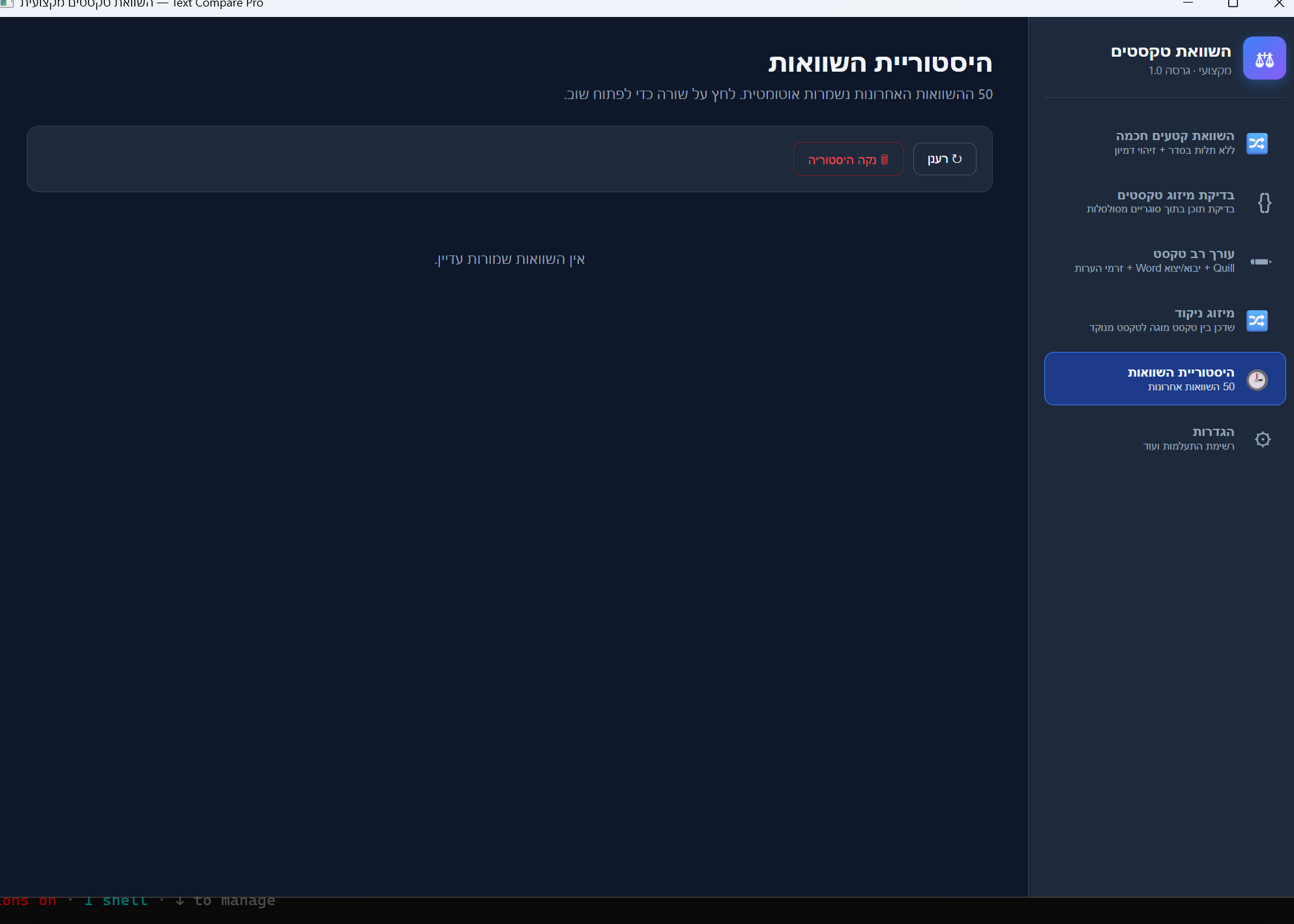Switch to the בדיקת מיזוג טקסטים page
The image size is (1294, 924).
click(x=1175, y=195)
